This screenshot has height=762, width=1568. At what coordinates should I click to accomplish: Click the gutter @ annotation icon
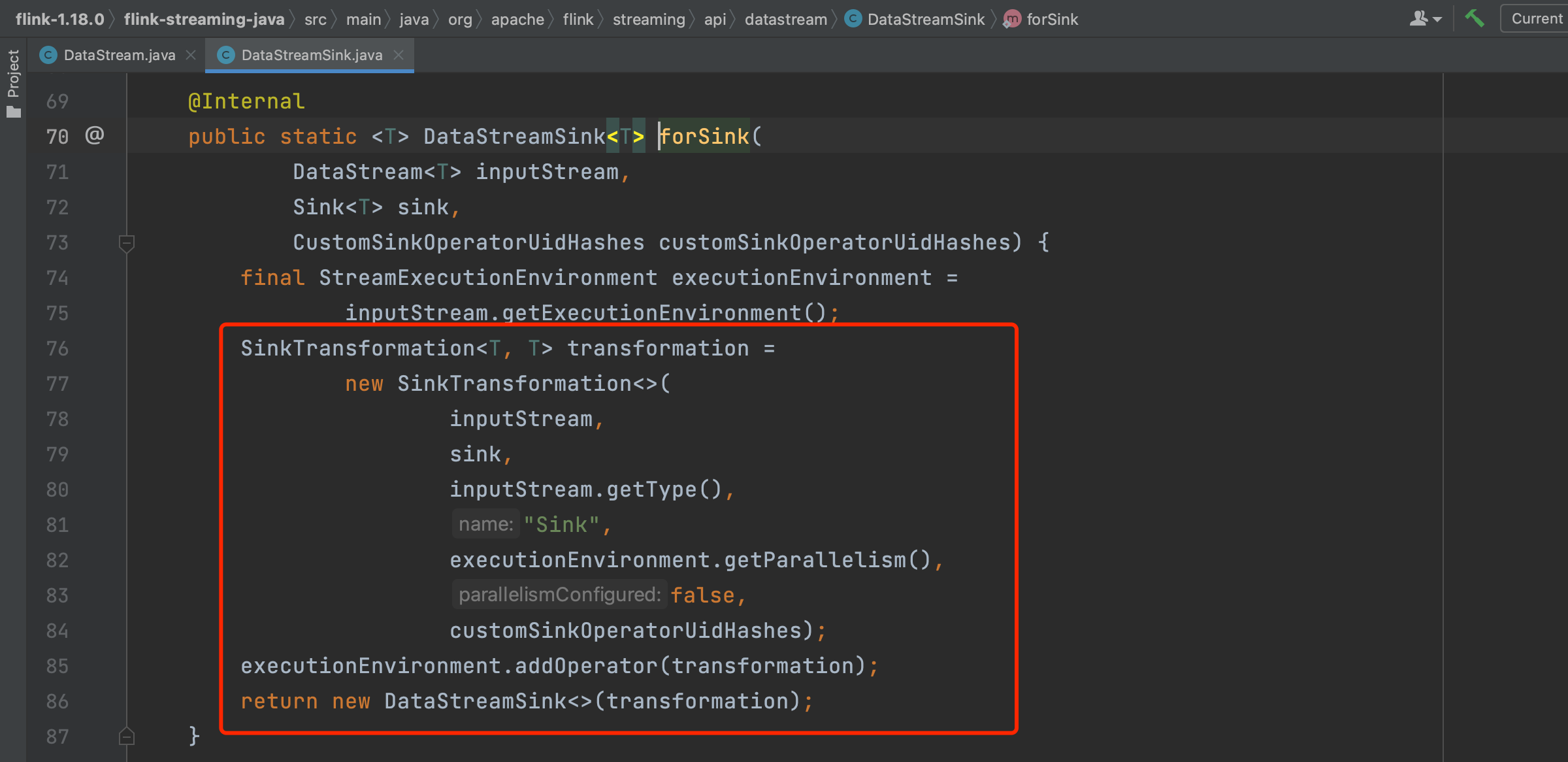coord(95,135)
